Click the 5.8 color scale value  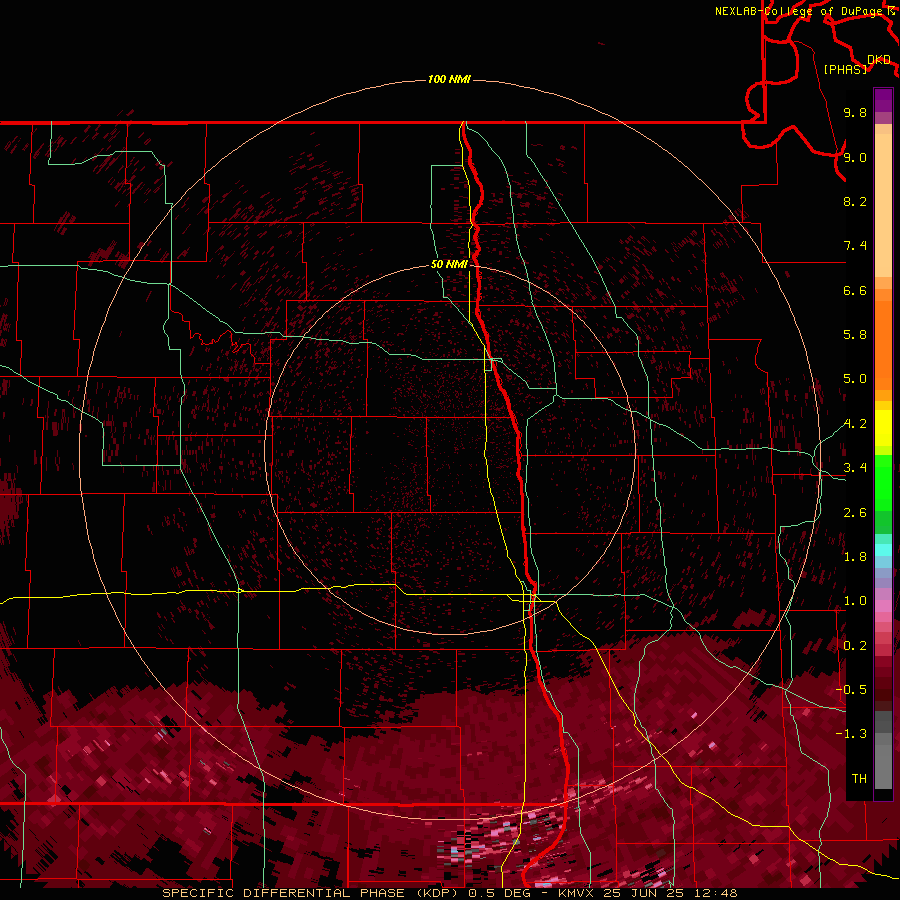point(855,335)
